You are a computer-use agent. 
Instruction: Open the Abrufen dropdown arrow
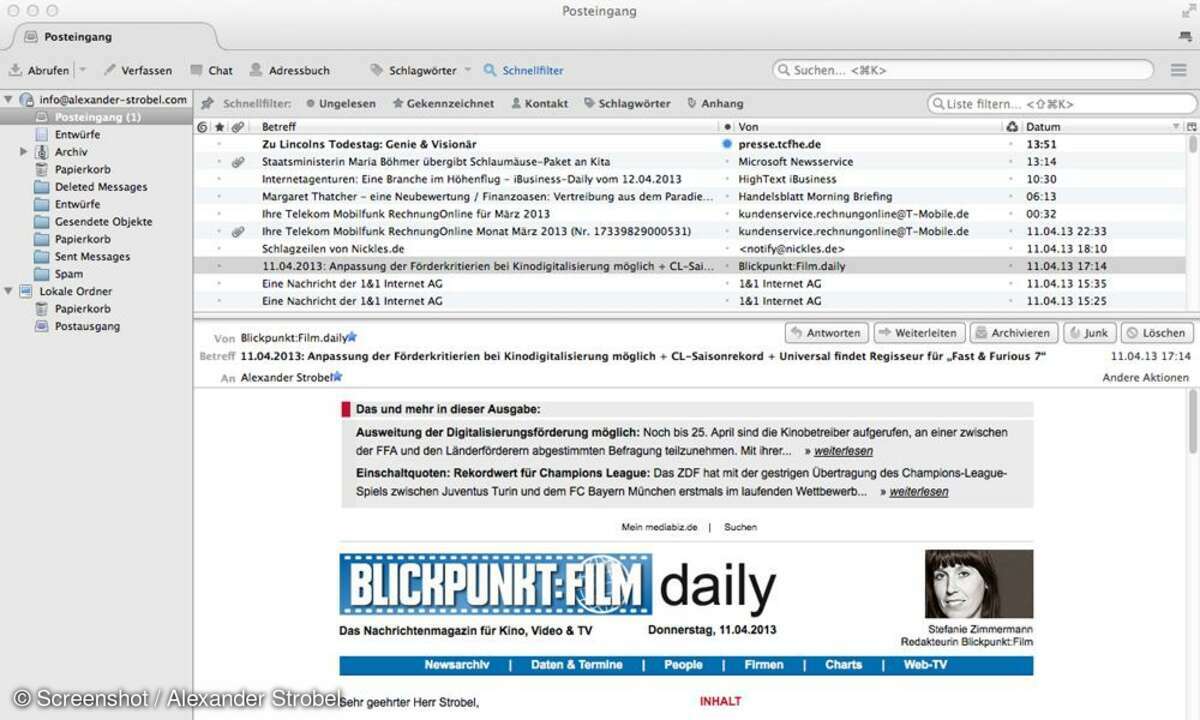pos(82,70)
